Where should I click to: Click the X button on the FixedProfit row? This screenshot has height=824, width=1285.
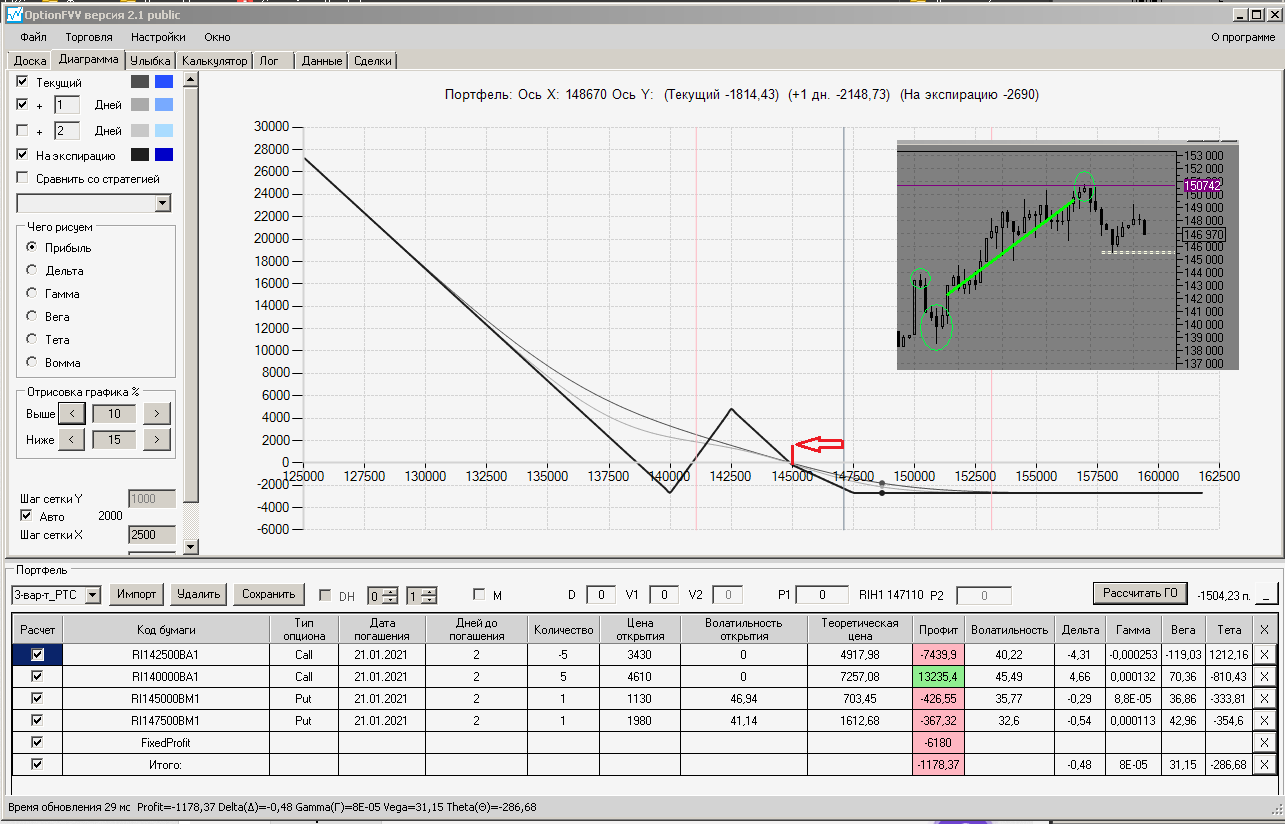pos(1265,742)
